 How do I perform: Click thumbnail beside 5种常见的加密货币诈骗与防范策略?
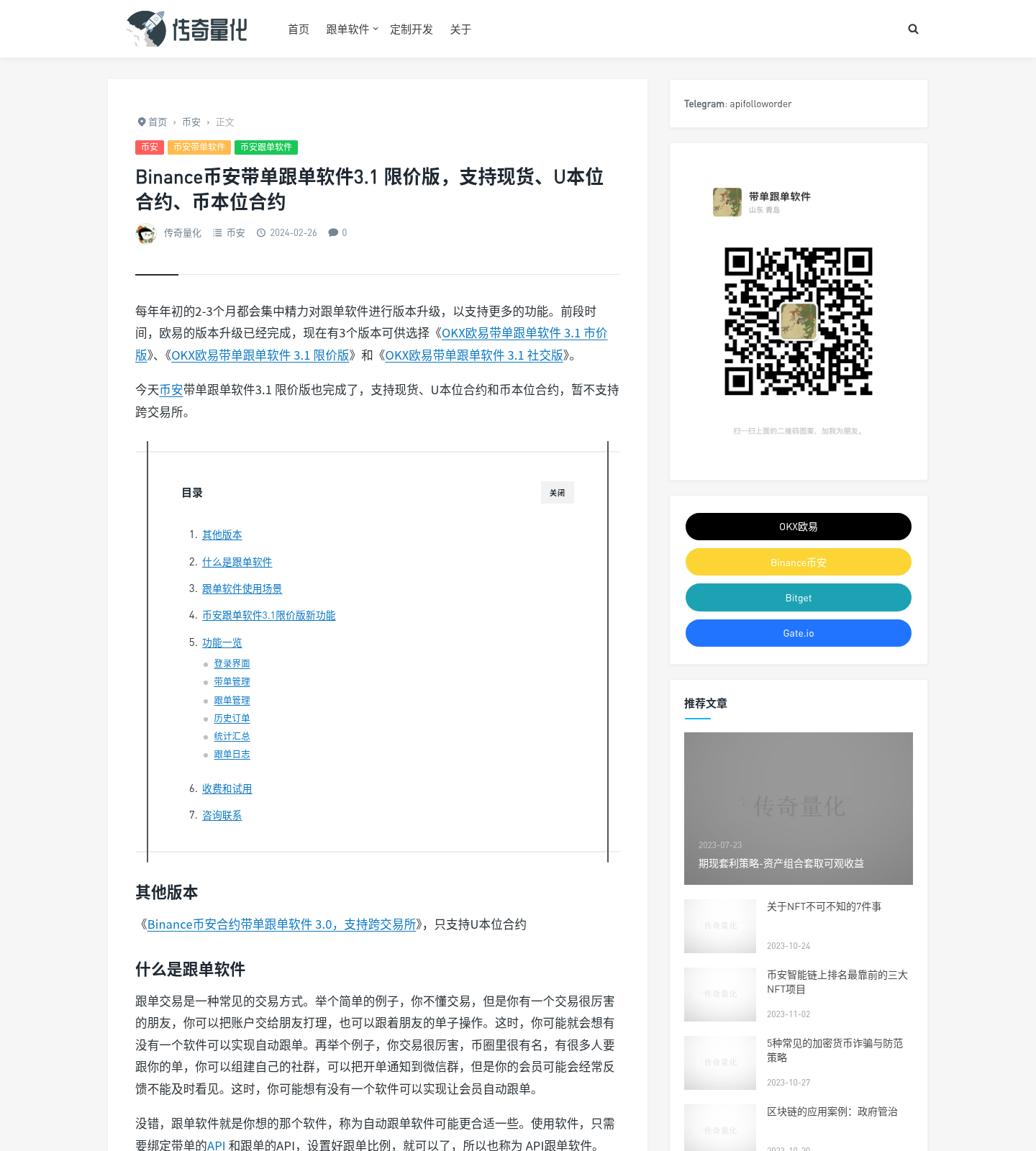720,1063
